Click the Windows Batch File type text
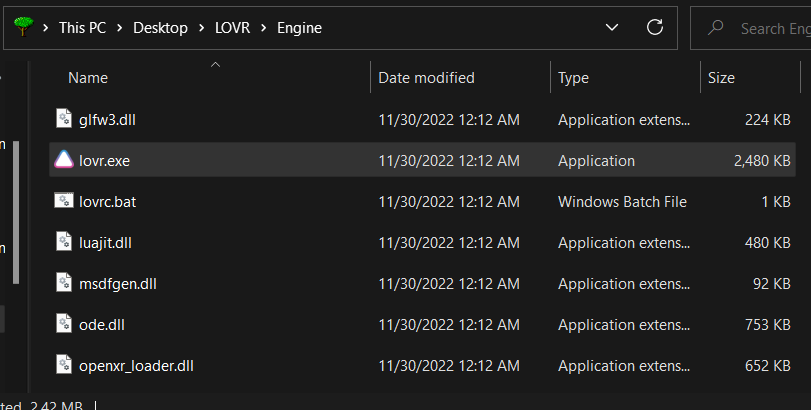811x410 pixels. [622, 202]
